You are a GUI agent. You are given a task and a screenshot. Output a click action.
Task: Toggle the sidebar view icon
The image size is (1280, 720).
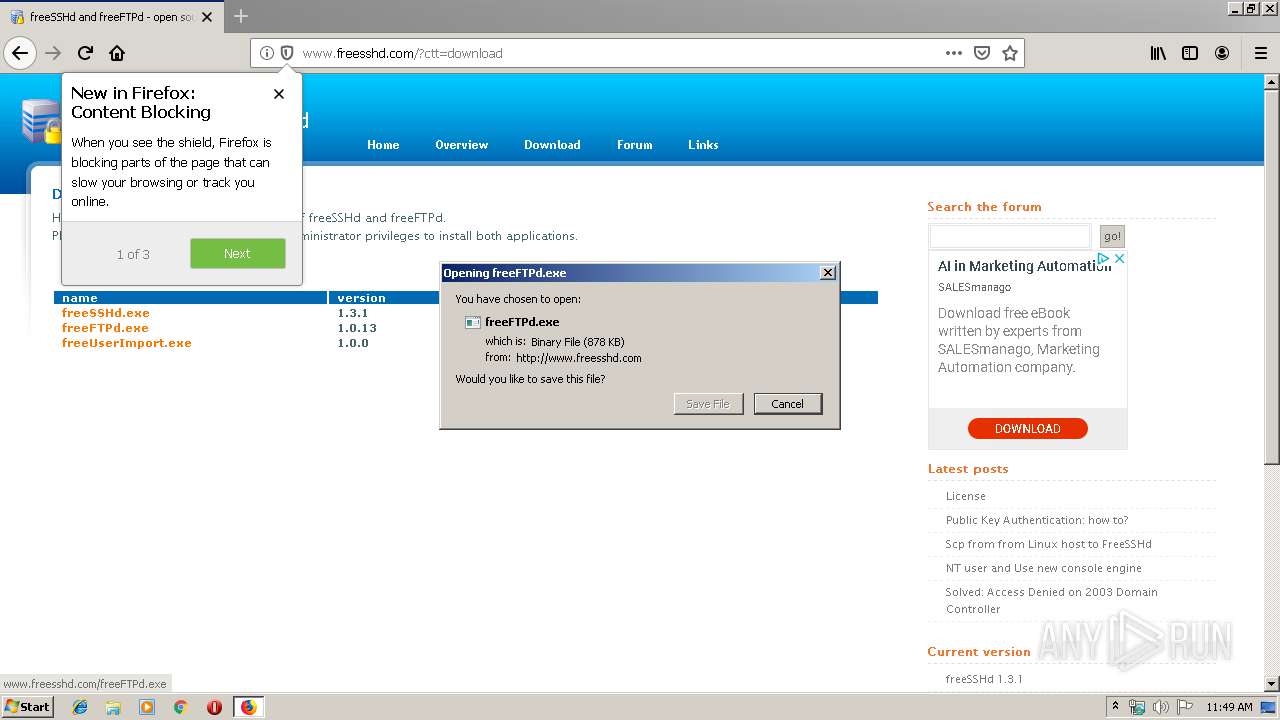(1190, 53)
